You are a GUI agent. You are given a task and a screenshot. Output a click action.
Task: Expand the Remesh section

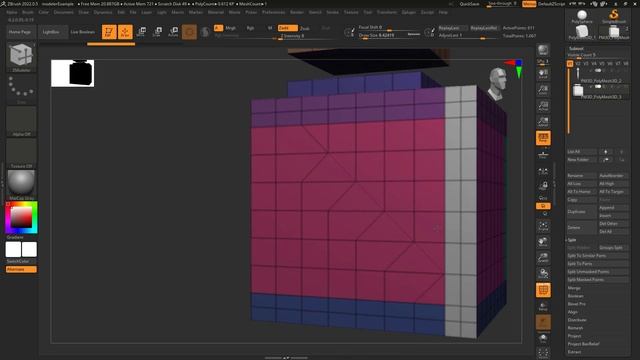(575, 328)
